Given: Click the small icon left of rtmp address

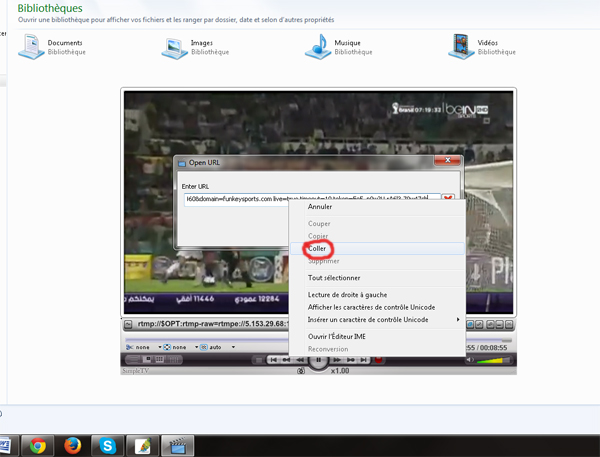Looking at the screenshot, I should pyautogui.click(x=128, y=324).
